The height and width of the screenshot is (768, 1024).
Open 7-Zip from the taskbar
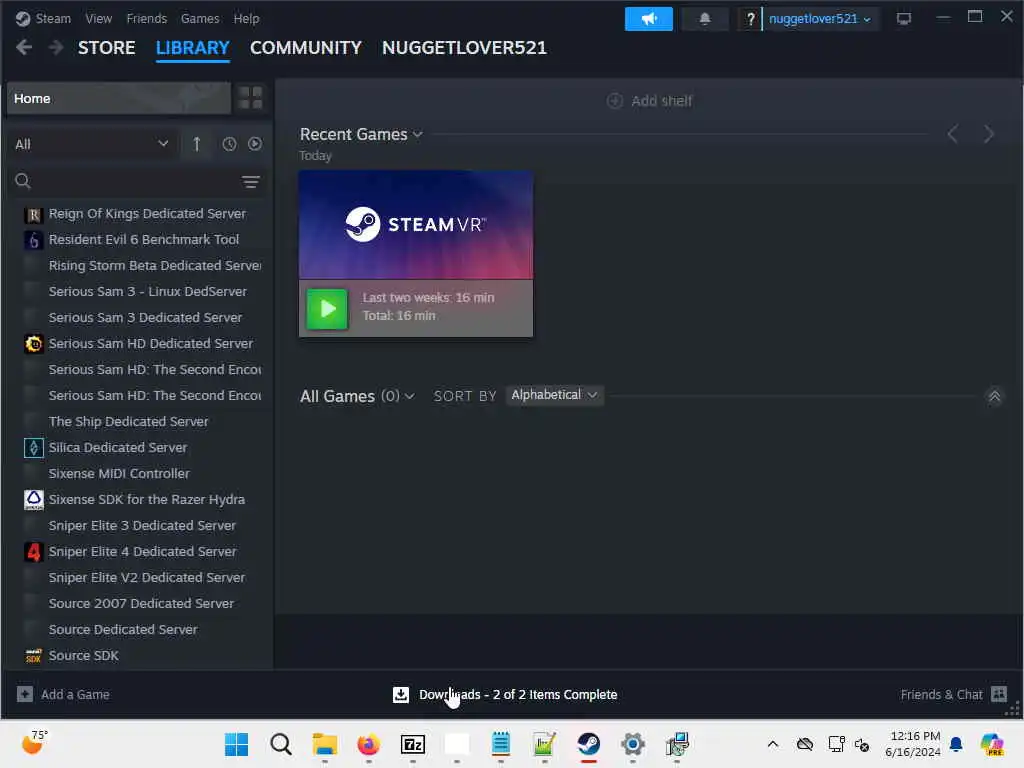coord(413,744)
